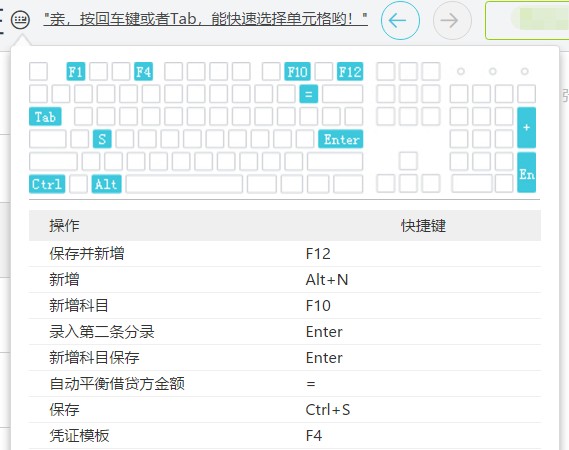Click the highlighted equals key
This screenshot has height=450, width=569.
click(x=309, y=94)
